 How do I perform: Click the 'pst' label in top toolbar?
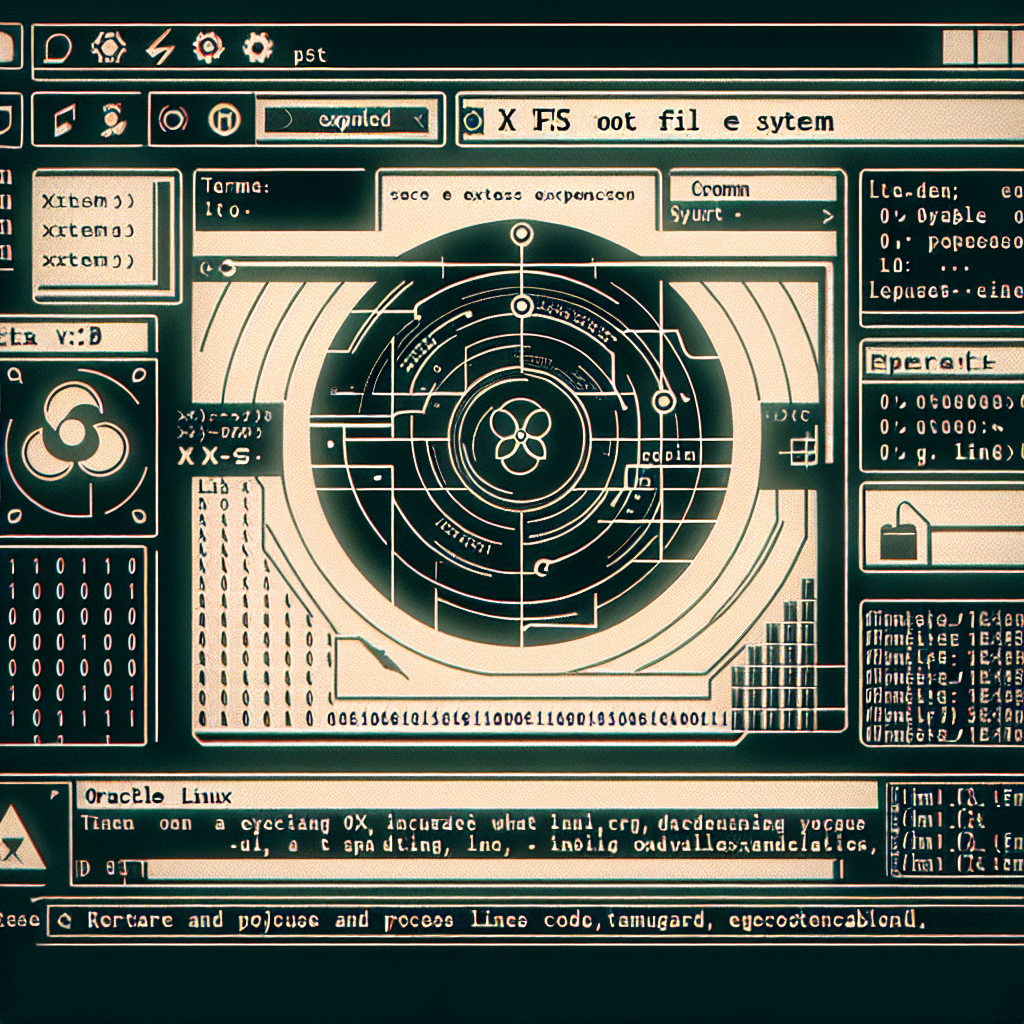(x=310, y=55)
